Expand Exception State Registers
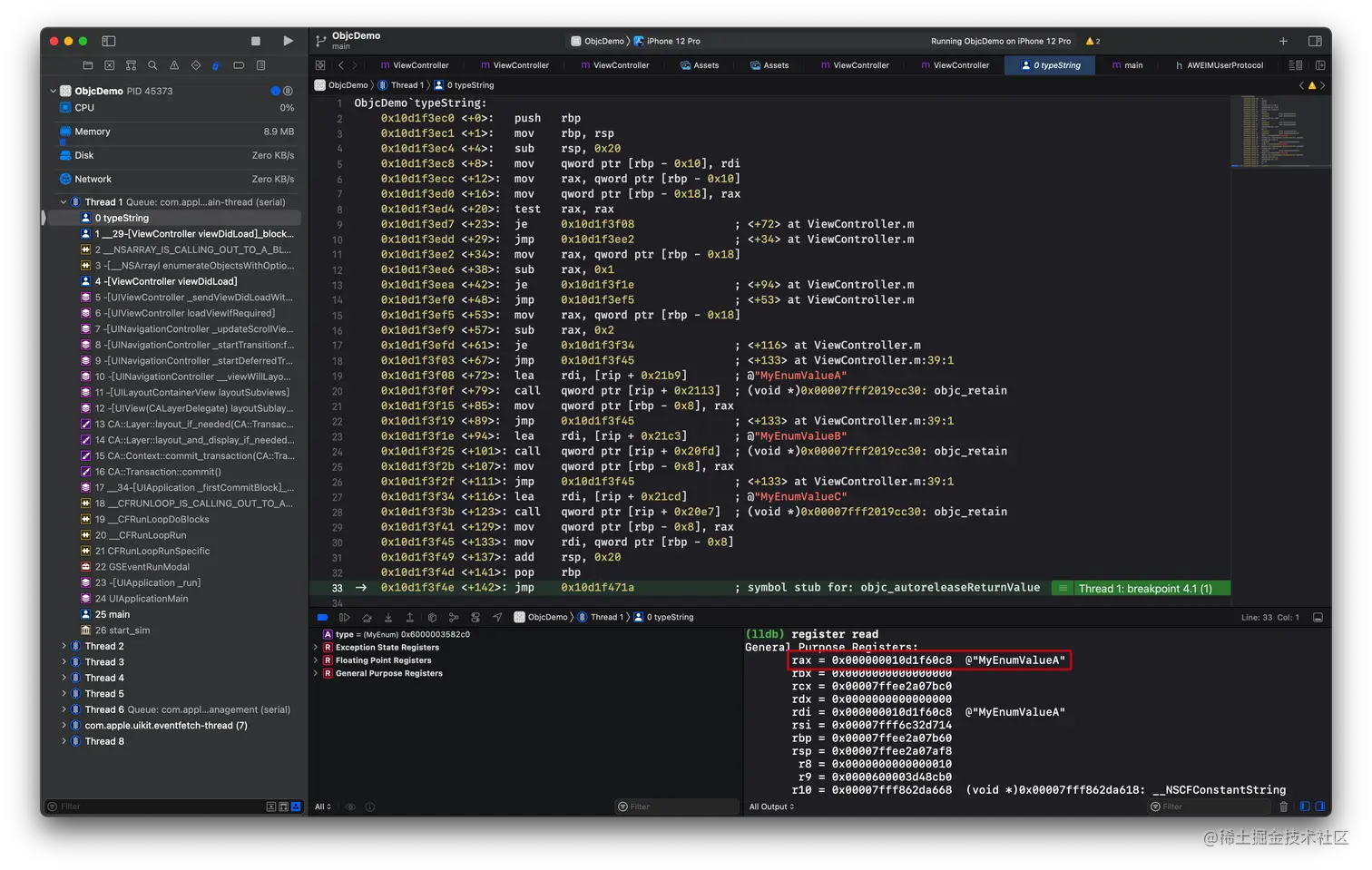 316,648
